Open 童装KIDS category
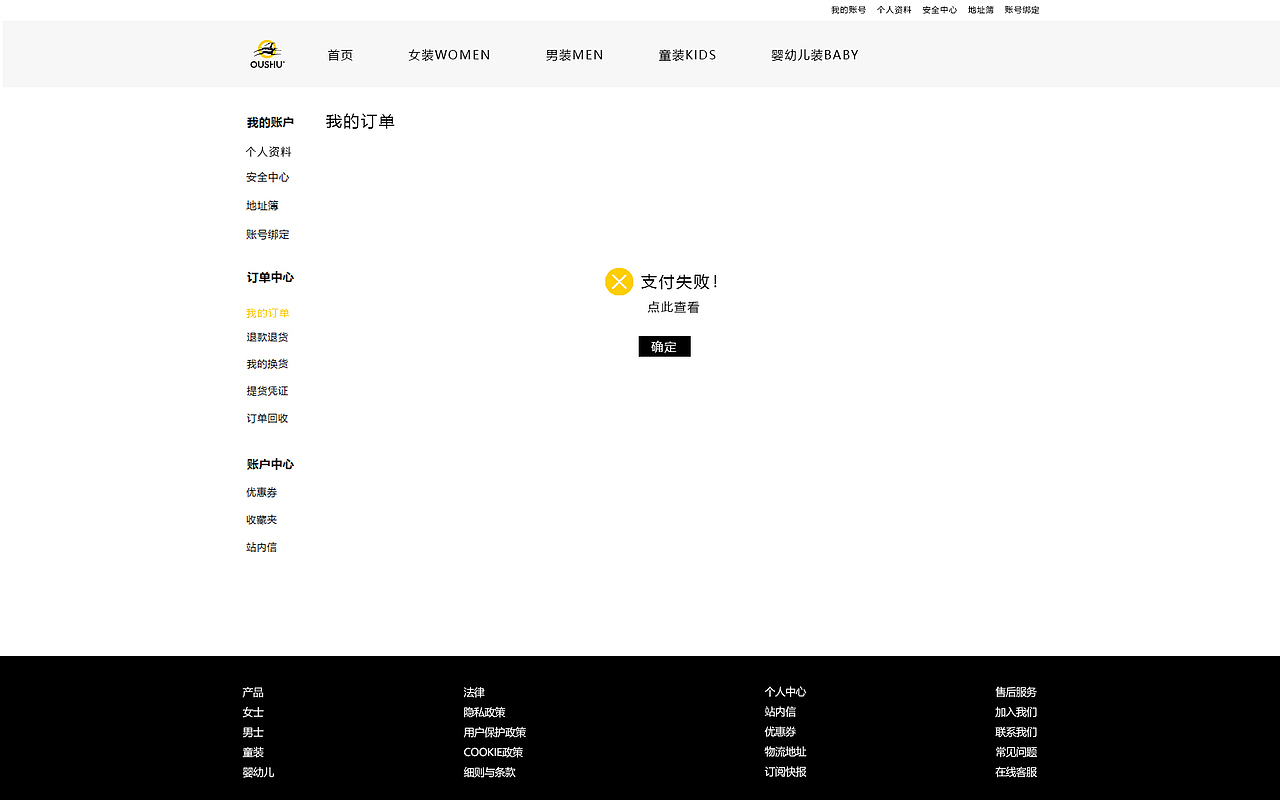 [x=687, y=55]
